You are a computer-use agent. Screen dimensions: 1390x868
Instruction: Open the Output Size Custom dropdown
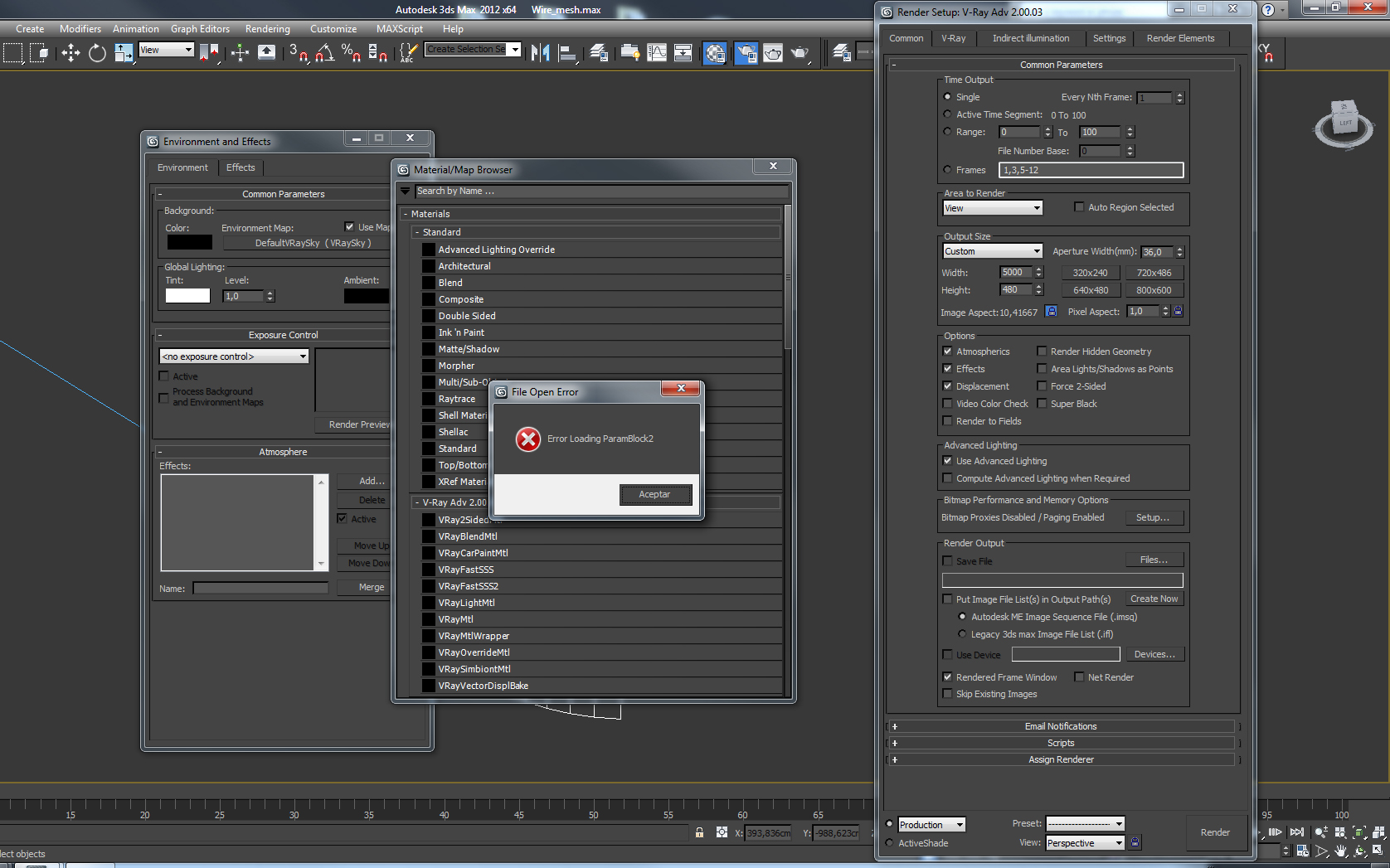coord(993,251)
